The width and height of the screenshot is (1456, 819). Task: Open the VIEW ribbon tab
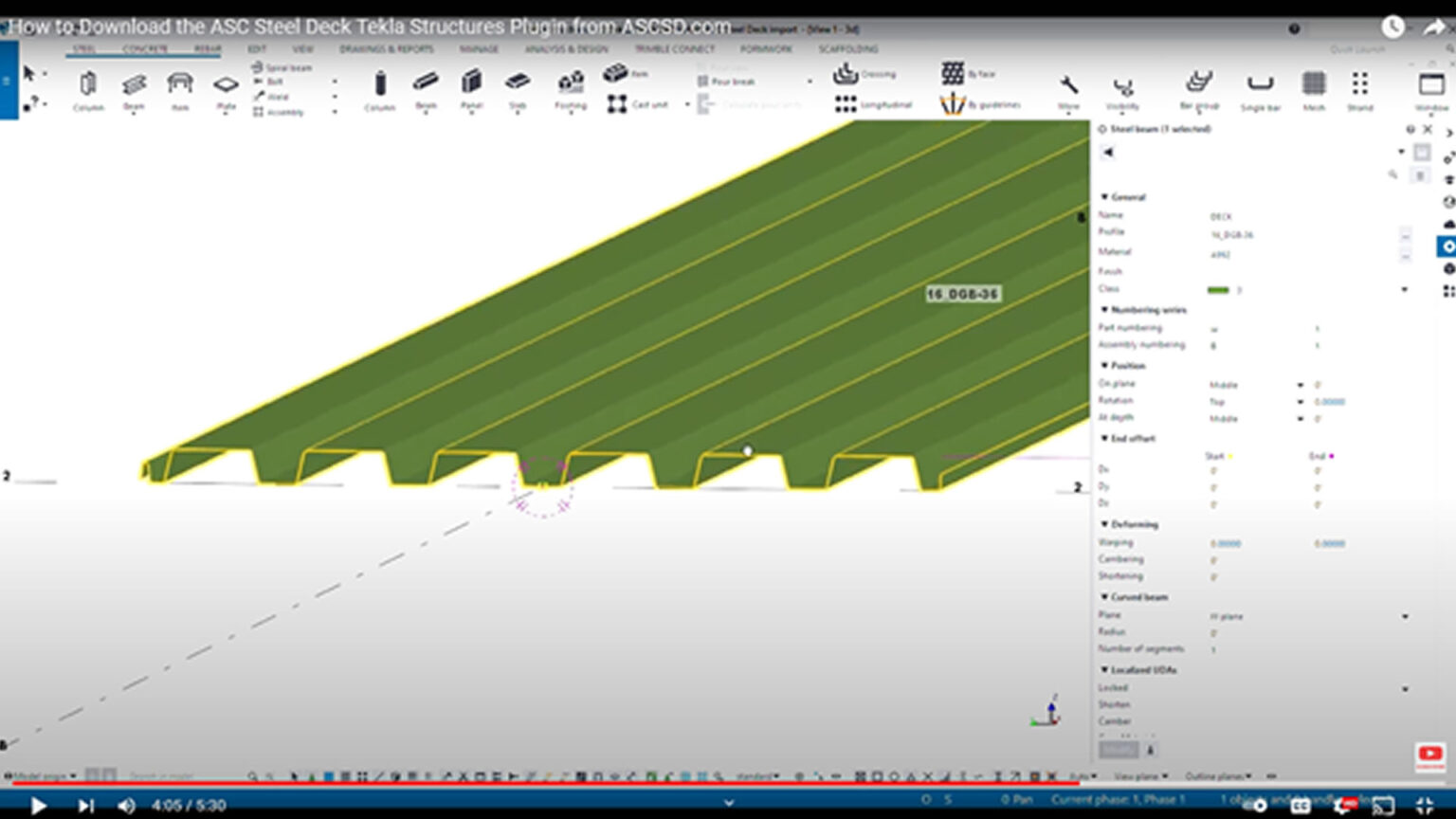pyautogui.click(x=302, y=49)
